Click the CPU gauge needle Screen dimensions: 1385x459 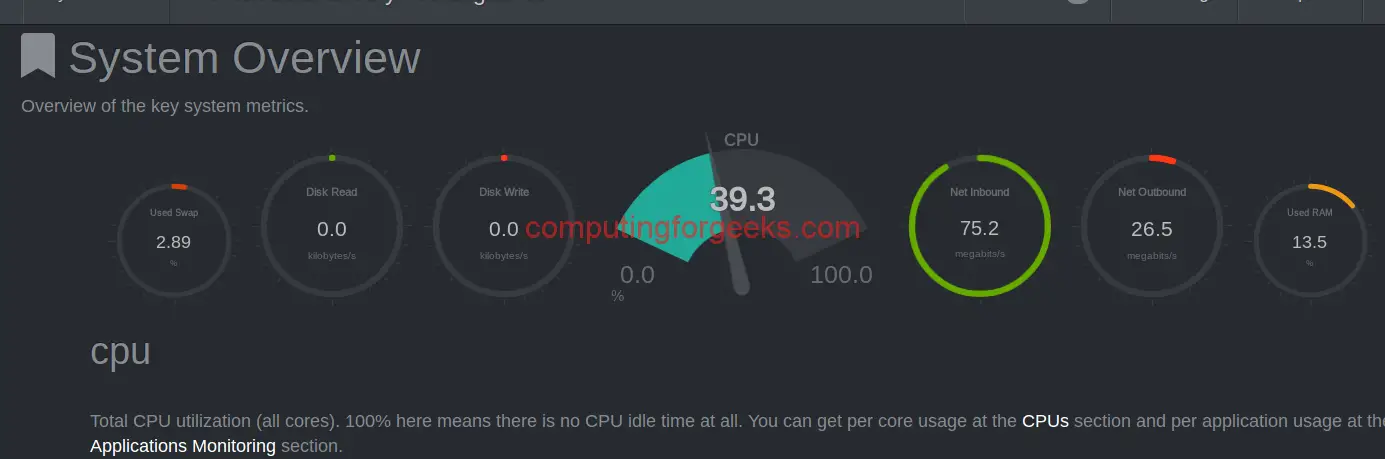coord(726,215)
